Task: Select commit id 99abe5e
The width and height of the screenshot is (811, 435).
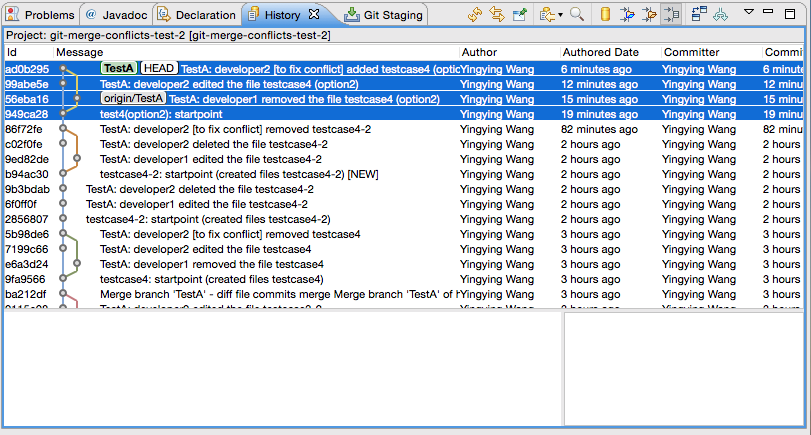Action: pos(27,84)
